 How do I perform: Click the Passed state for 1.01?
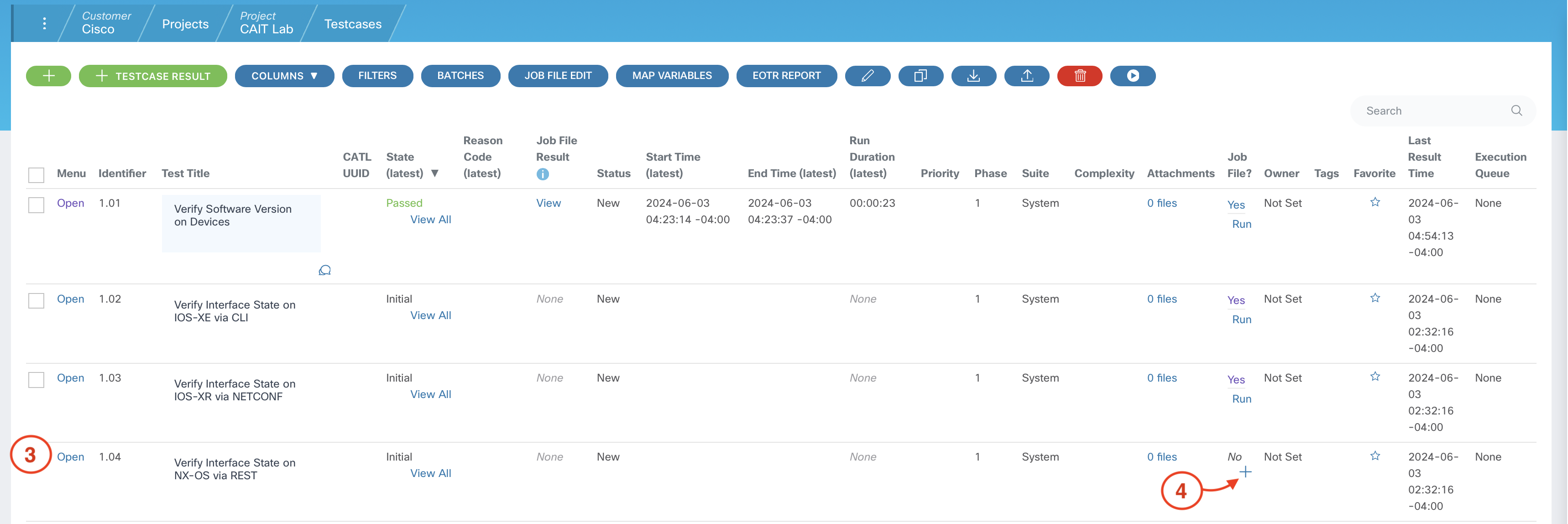pyautogui.click(x=403, y=203)
